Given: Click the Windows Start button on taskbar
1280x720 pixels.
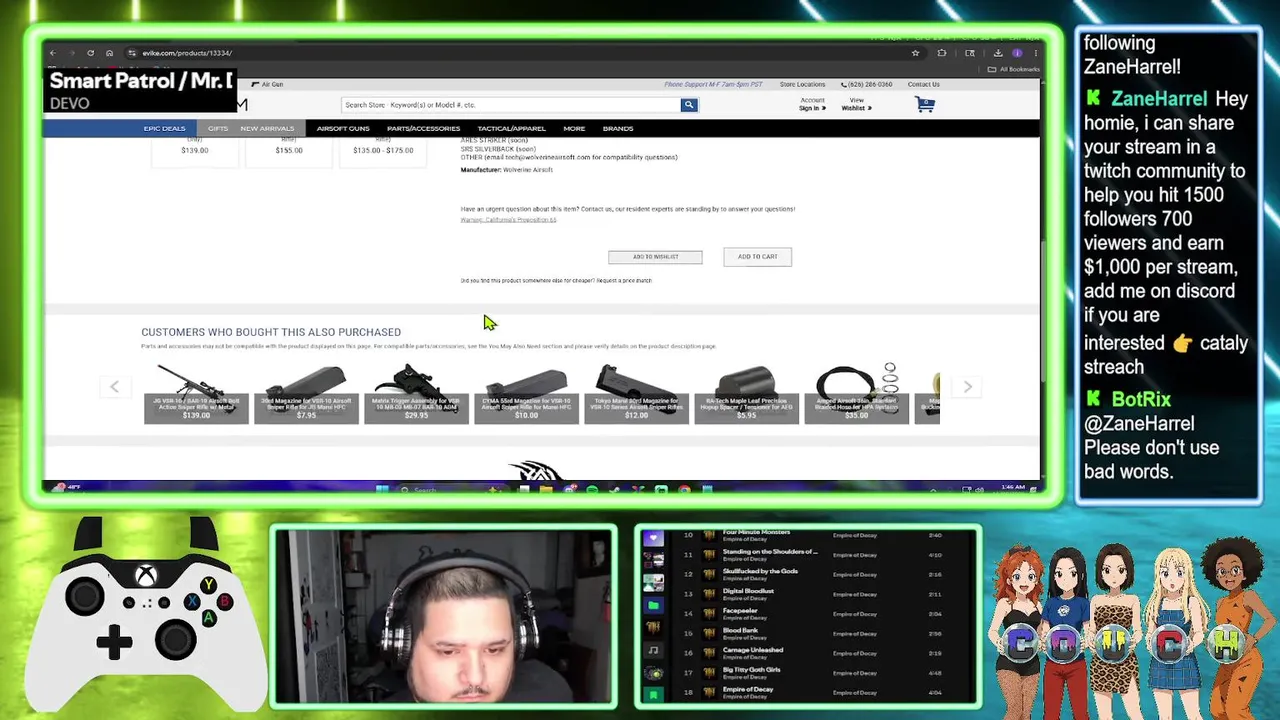Looking at the screenshot, I should pos(381,489).
